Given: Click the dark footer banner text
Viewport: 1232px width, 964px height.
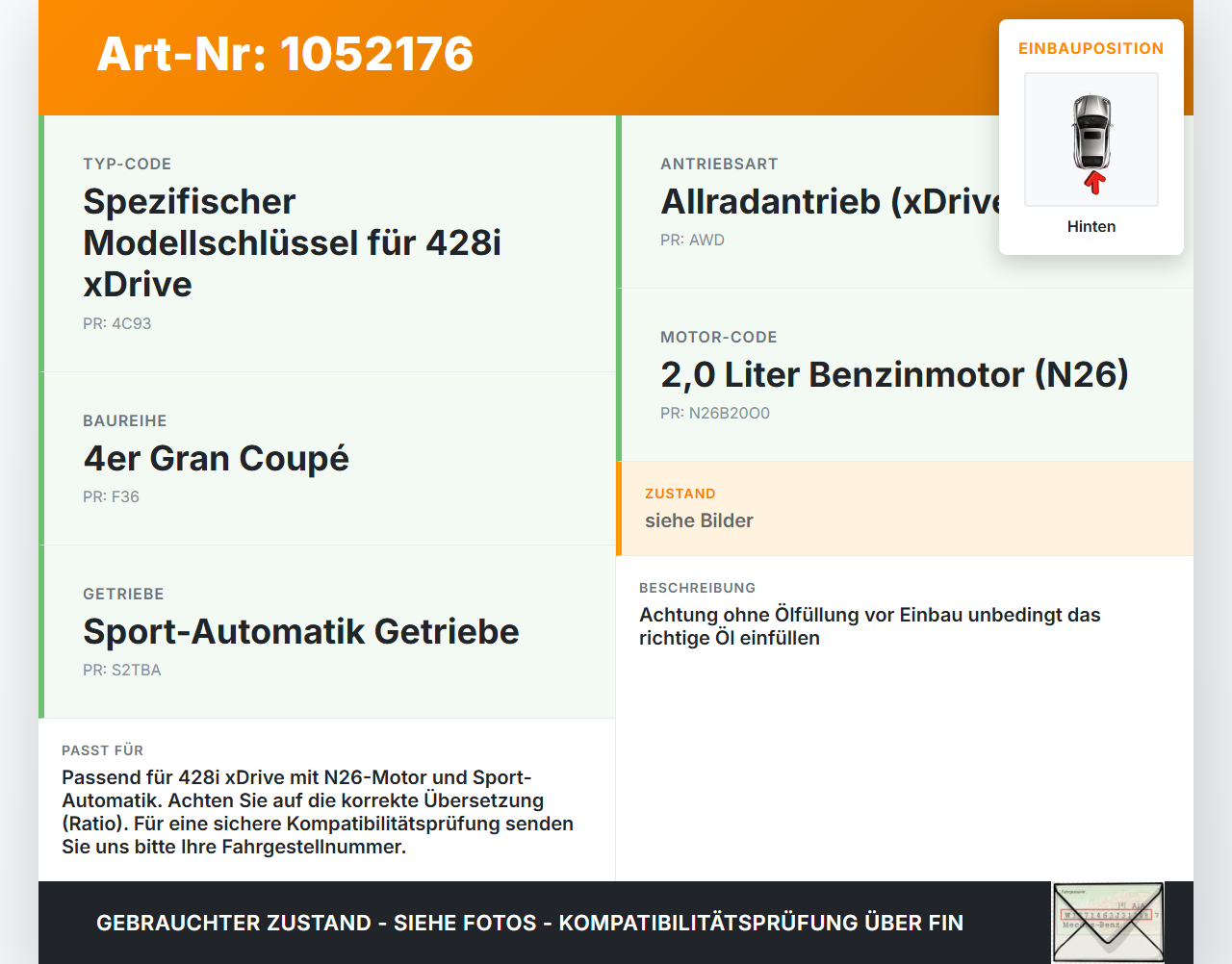Looking at the screenshot, I should coord(529,923).
